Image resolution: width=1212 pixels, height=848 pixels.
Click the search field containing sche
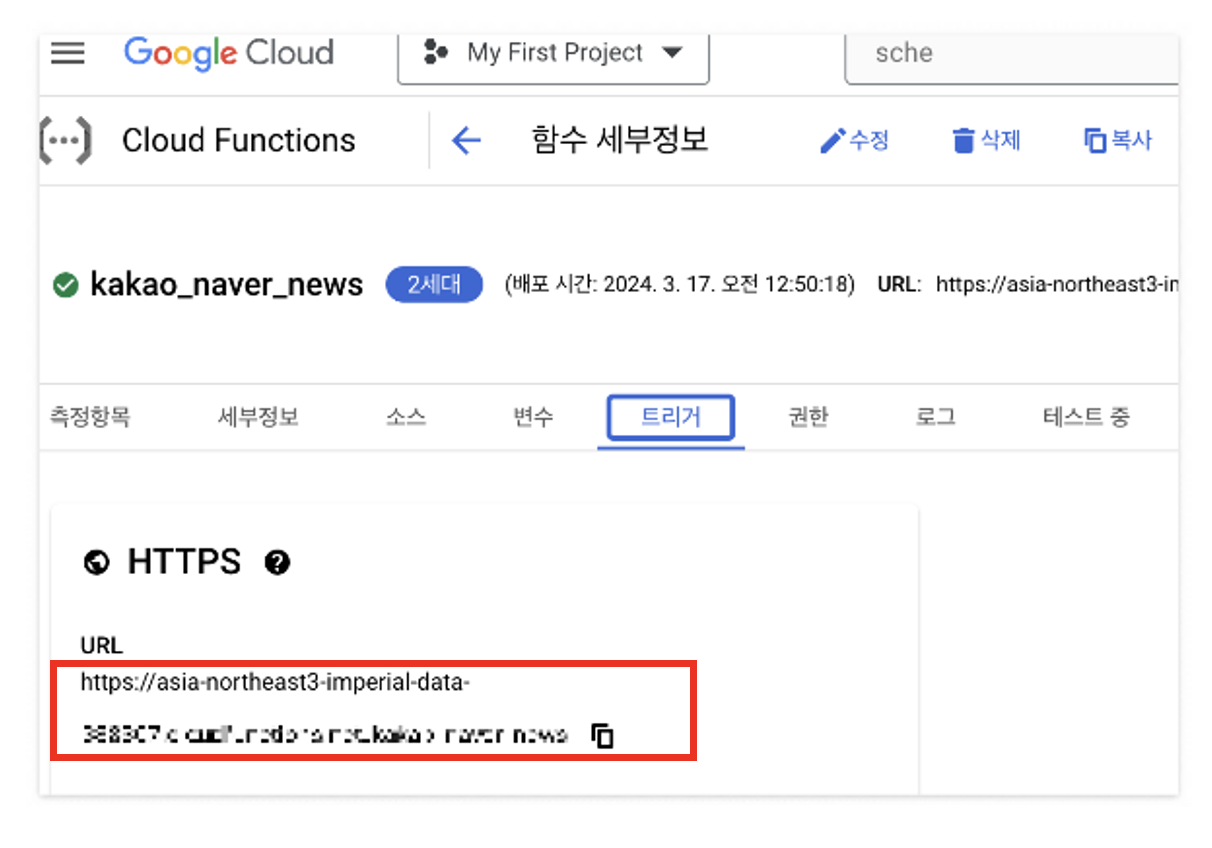tap(1012, 53)
